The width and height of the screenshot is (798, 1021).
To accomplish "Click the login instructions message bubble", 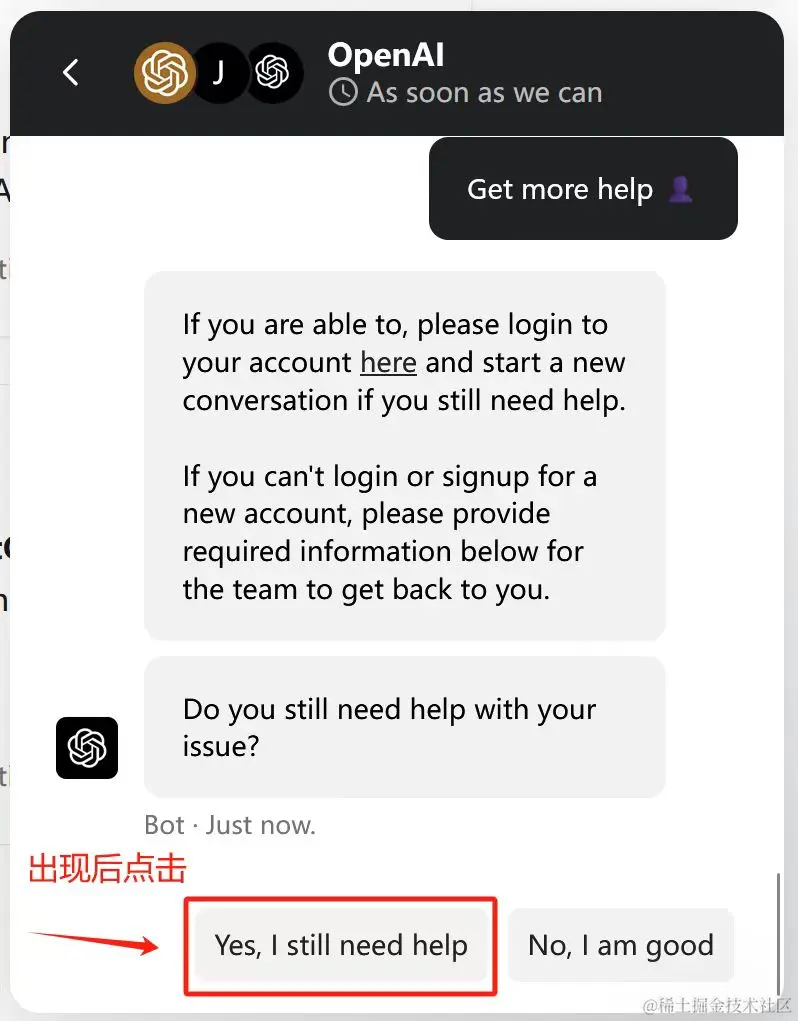I will (405, 456).
